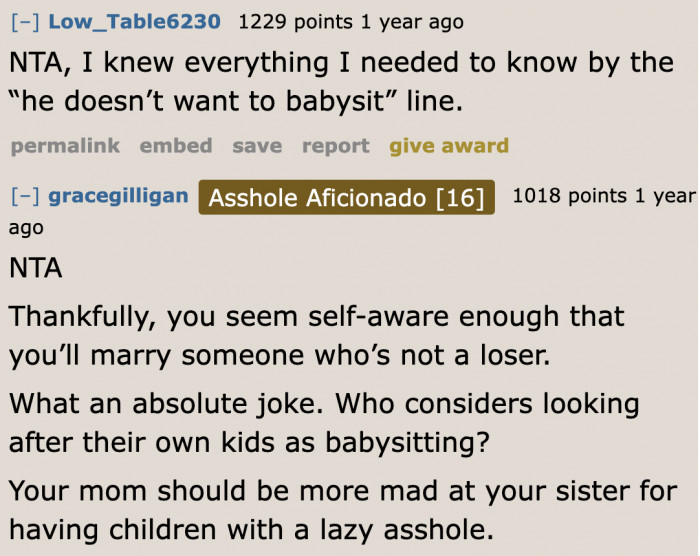Save the Low_Table6230 comment
The width and height of the screenshot is (700, 556).
257,146
